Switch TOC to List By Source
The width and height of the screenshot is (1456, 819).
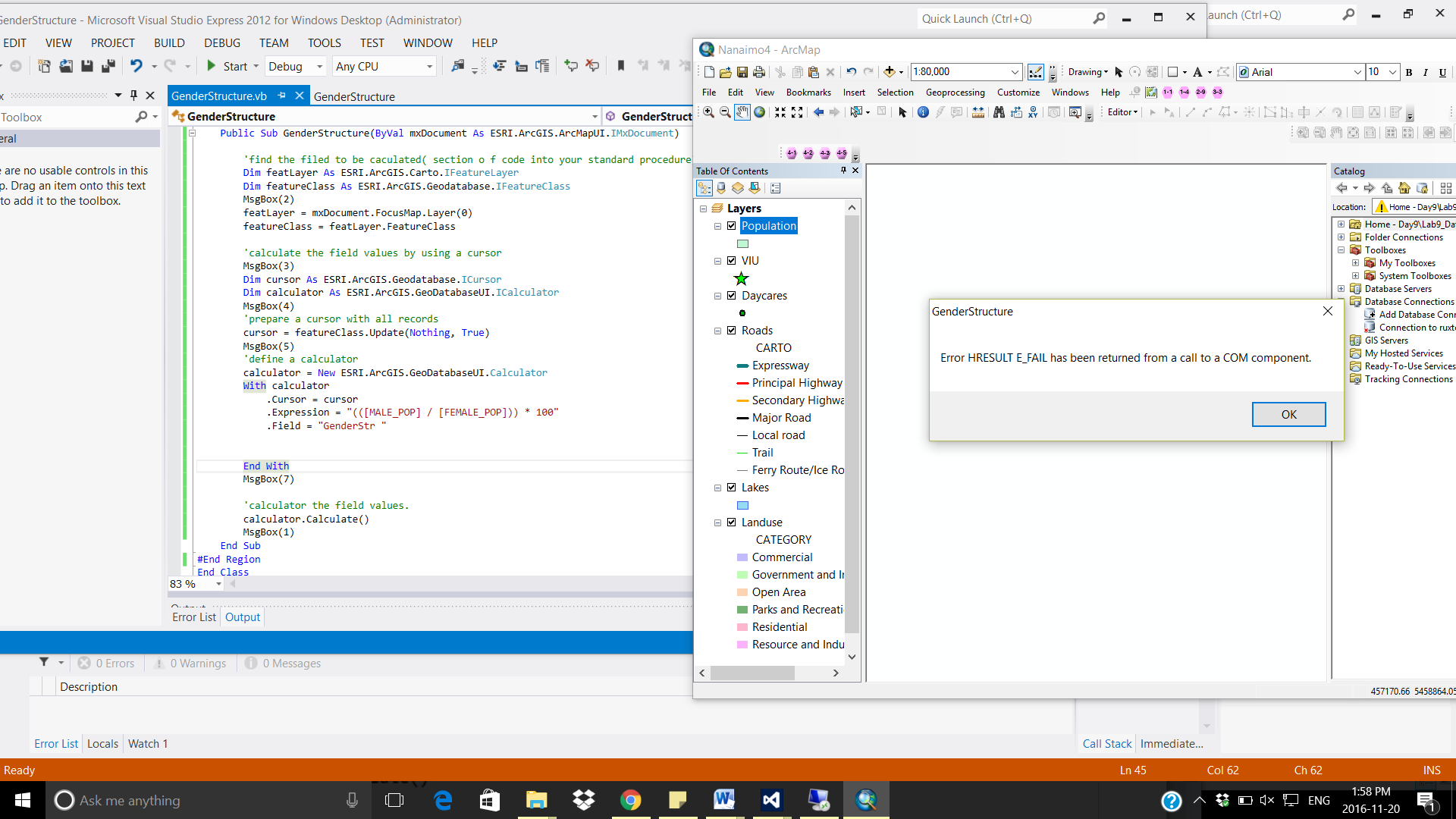coord(721,188)
